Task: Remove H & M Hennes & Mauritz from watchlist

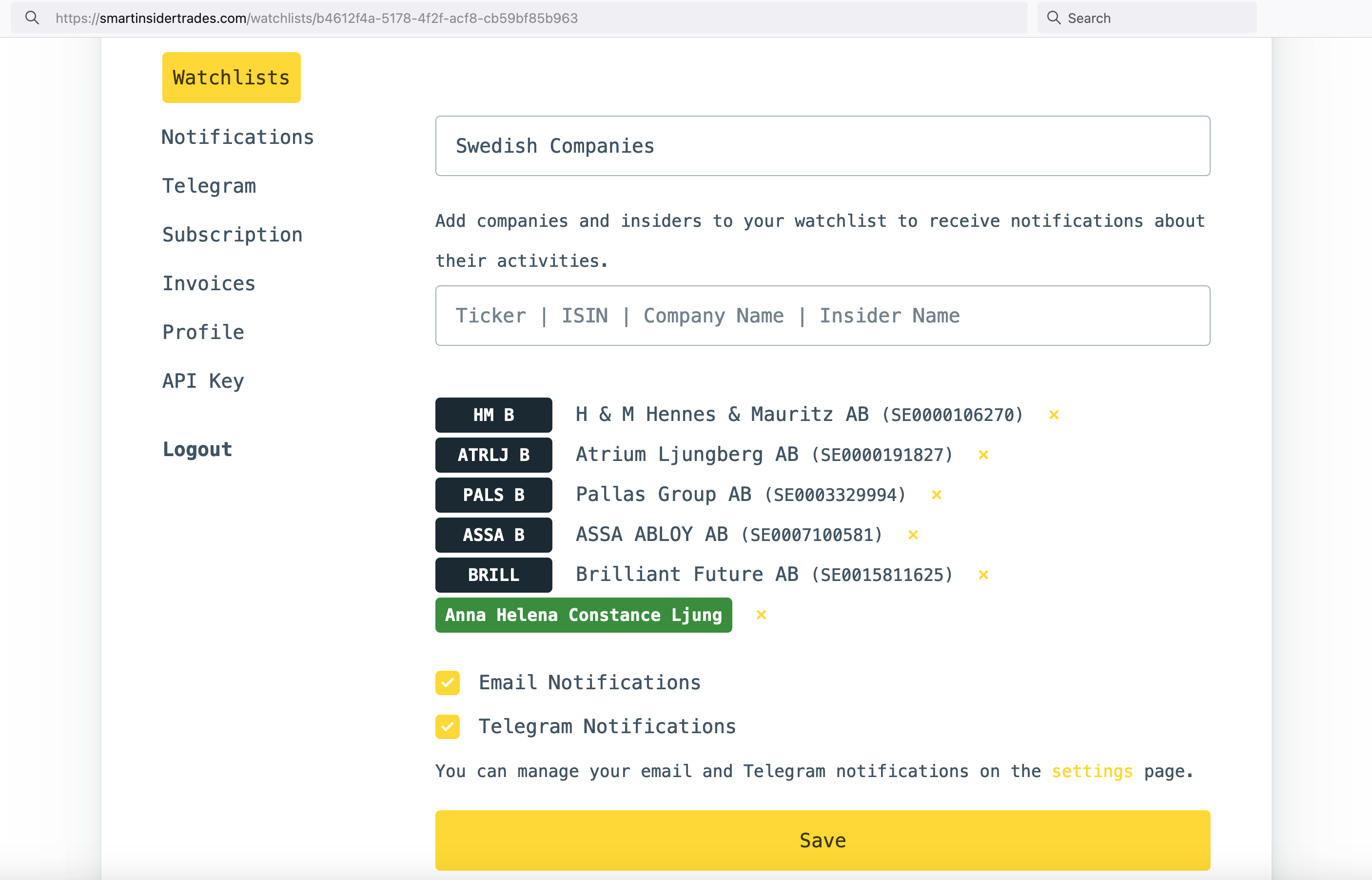Action: tap(1053, 413)
